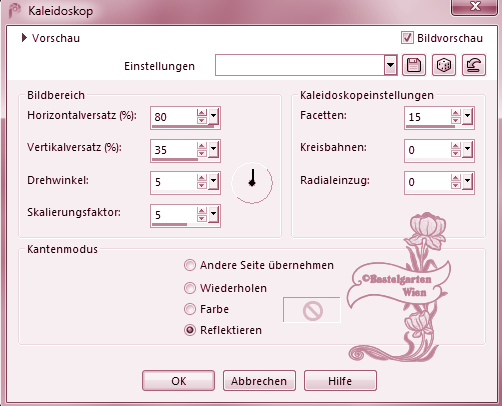Choose the Farbe edge mode option
Viewport: 502px width, 406px height.
[x=190, y=309]
